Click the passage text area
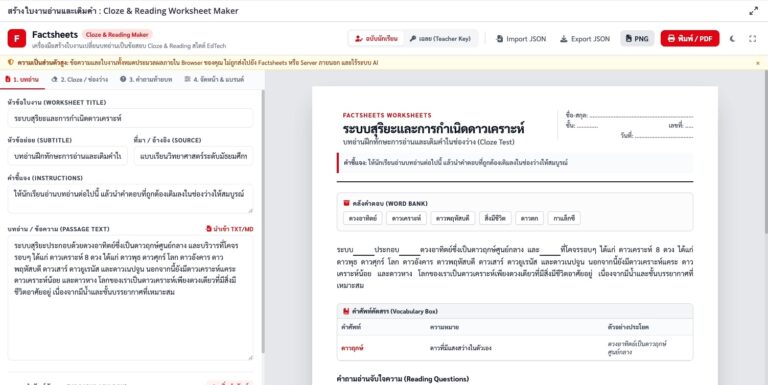 coord(130,298)
